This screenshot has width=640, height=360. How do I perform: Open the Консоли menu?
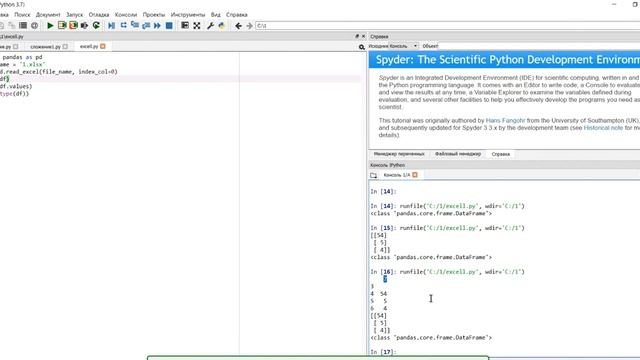coord(126,15)
